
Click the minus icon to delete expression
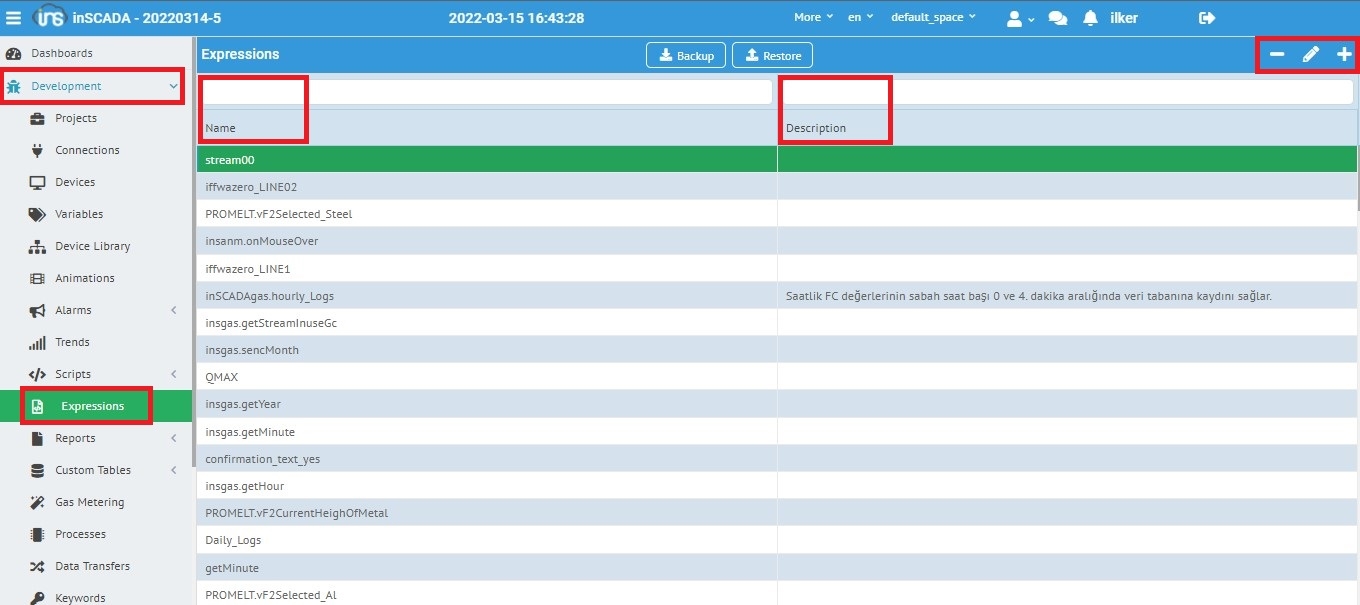click(1277, 55)
